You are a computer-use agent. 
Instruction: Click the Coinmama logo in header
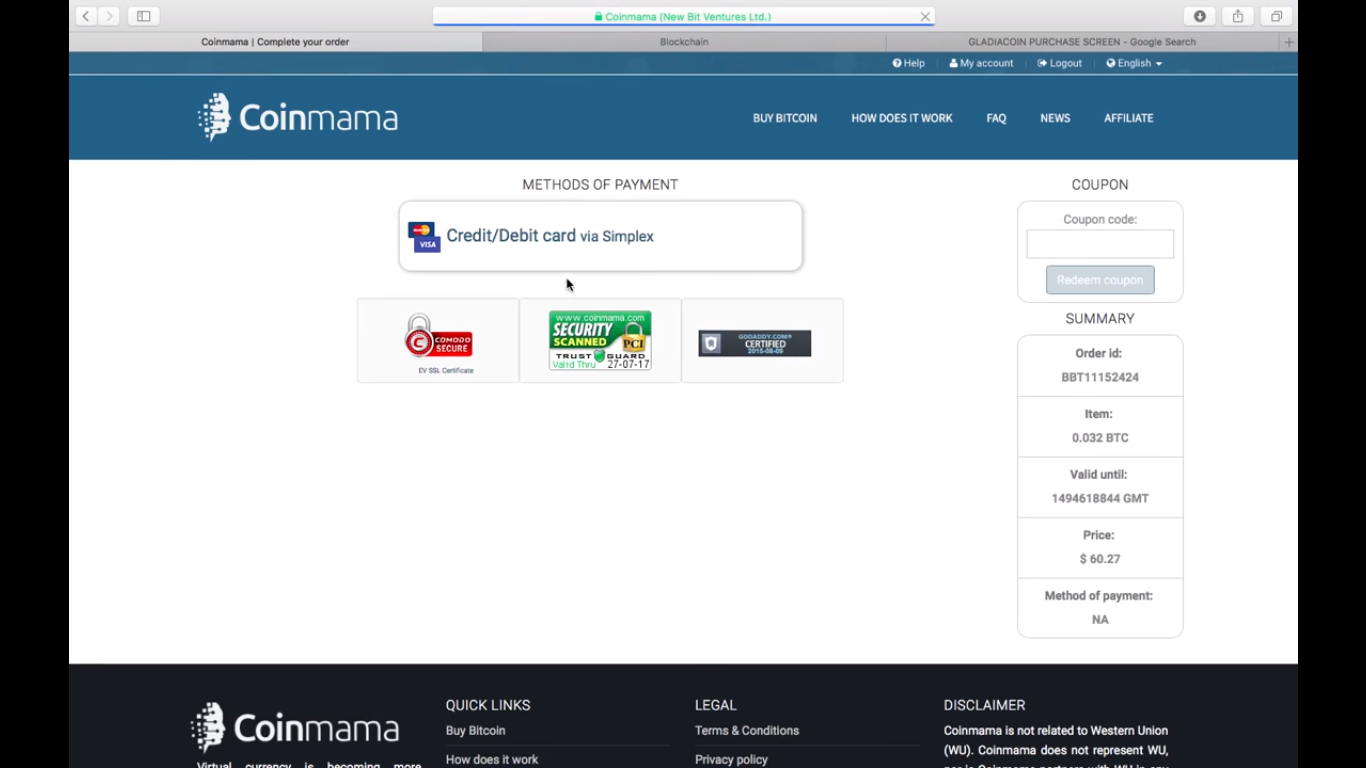(298, 118)
